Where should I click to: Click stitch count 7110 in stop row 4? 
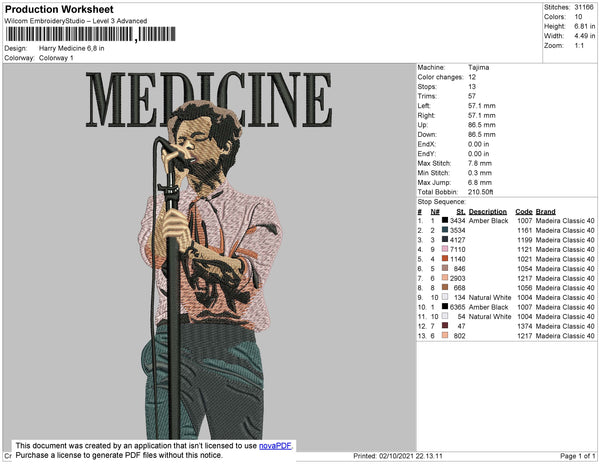point(458,249)
